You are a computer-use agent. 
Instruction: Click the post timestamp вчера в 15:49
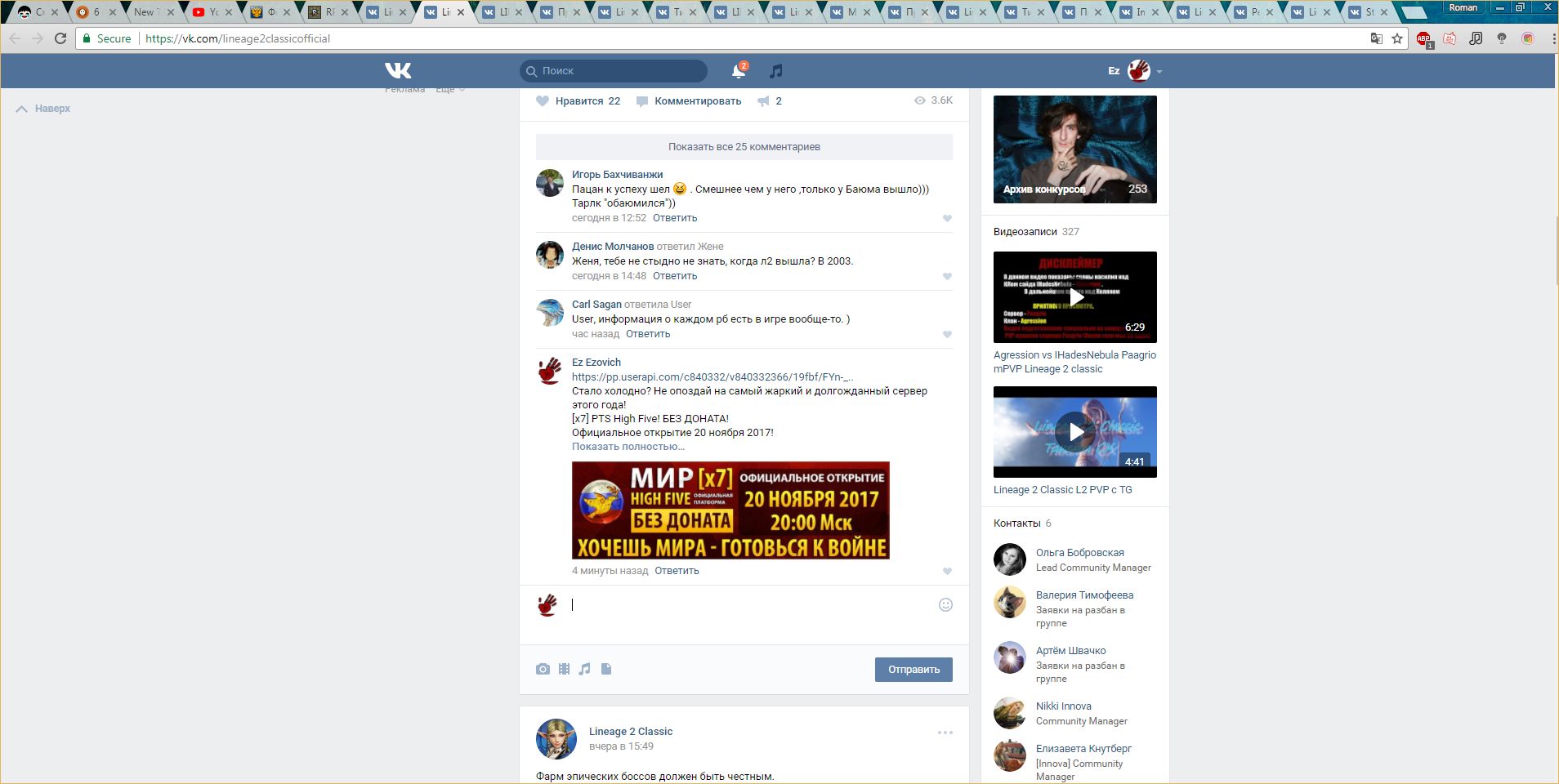621,746
